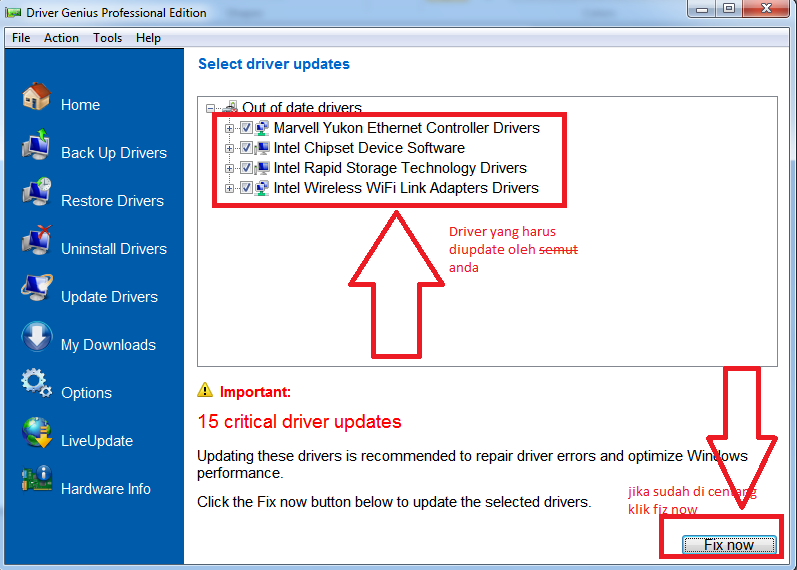Click the Hardware Info circuit board icon
This screenshot has width=797, height=570.
pos(37,479)
